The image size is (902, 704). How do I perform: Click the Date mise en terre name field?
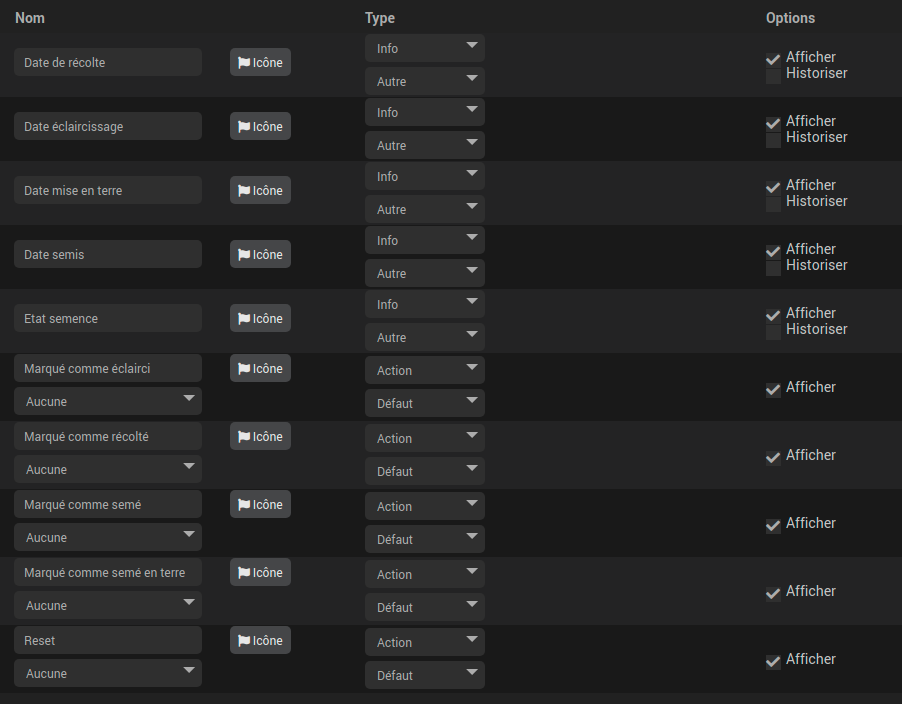[108, 191]
